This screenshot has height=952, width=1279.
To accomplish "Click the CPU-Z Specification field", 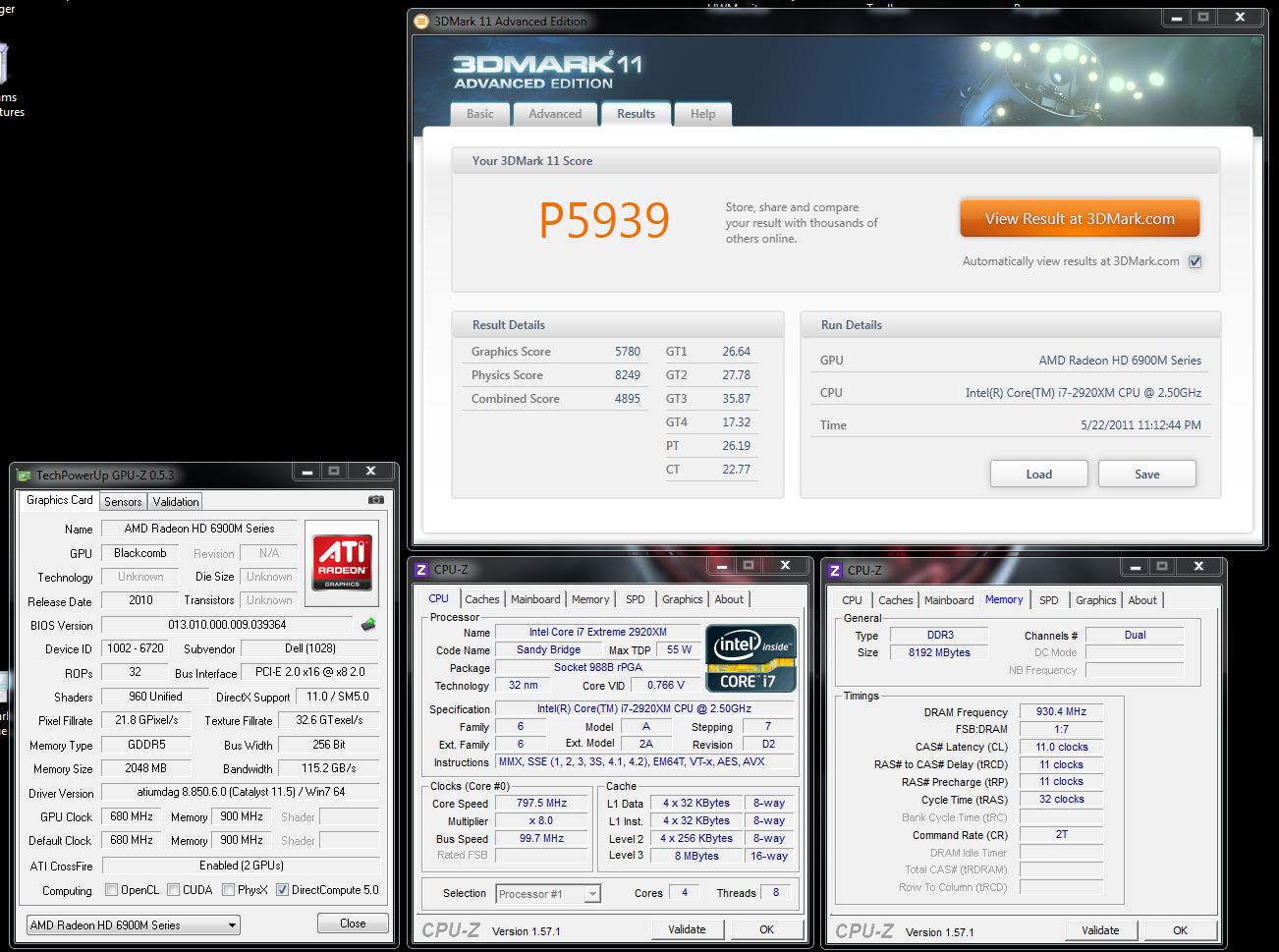I will [644, 709].
